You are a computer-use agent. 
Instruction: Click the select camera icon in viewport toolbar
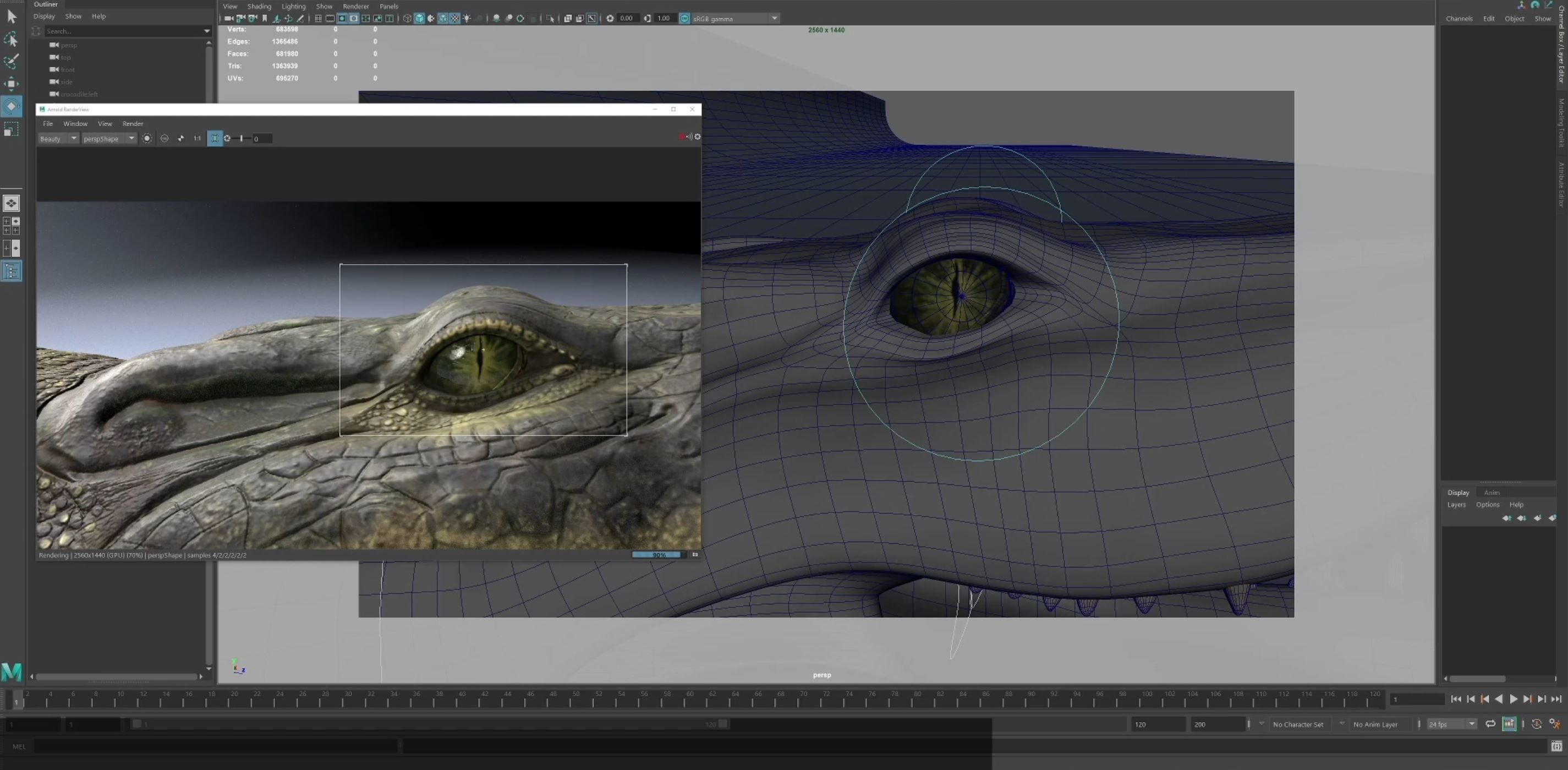(229, 18)
